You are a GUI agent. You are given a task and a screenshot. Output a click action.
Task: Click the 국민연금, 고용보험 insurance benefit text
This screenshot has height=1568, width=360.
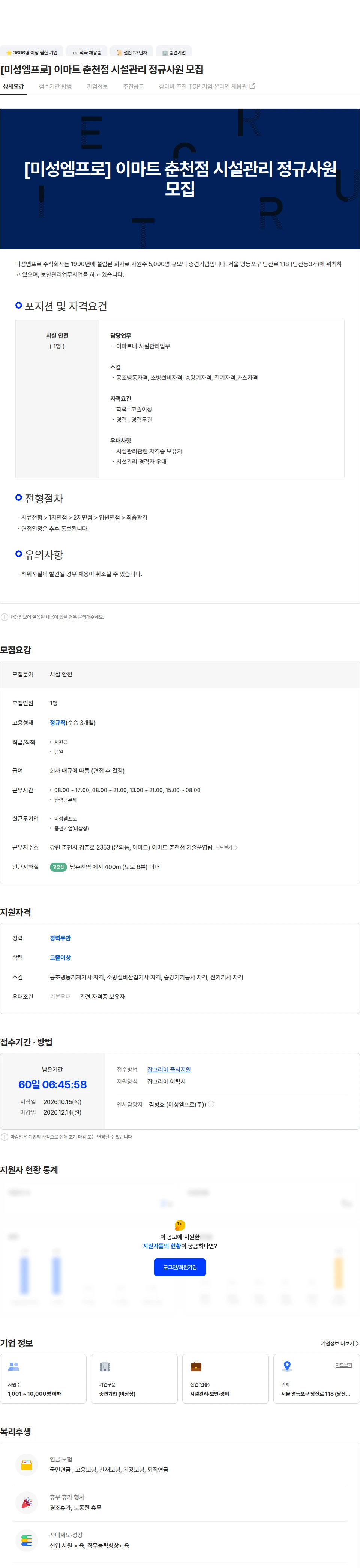[x=109, y=1470]
